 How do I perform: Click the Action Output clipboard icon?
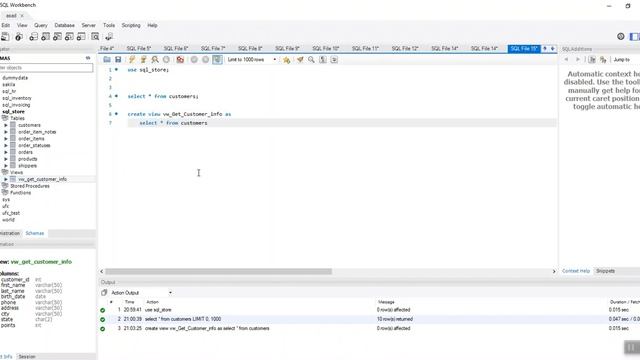click(104, 293)
